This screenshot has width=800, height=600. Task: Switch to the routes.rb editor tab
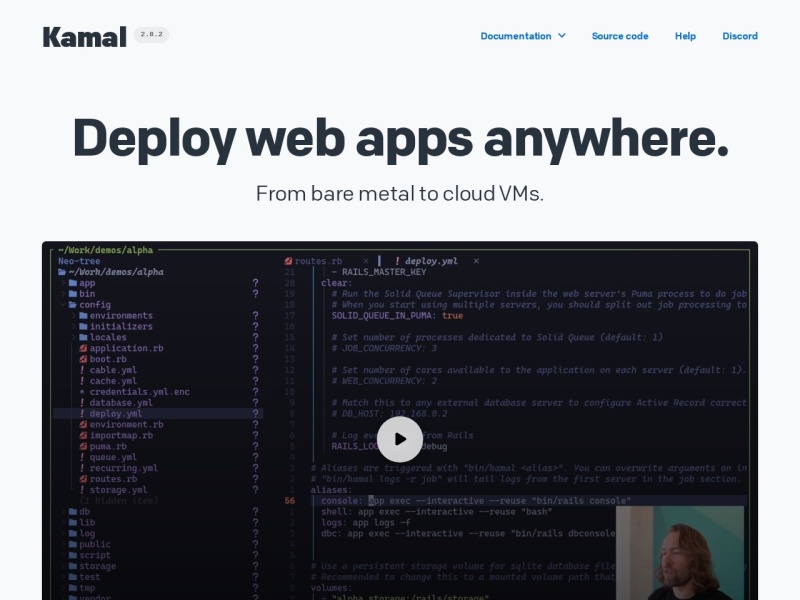pos(317,261)
